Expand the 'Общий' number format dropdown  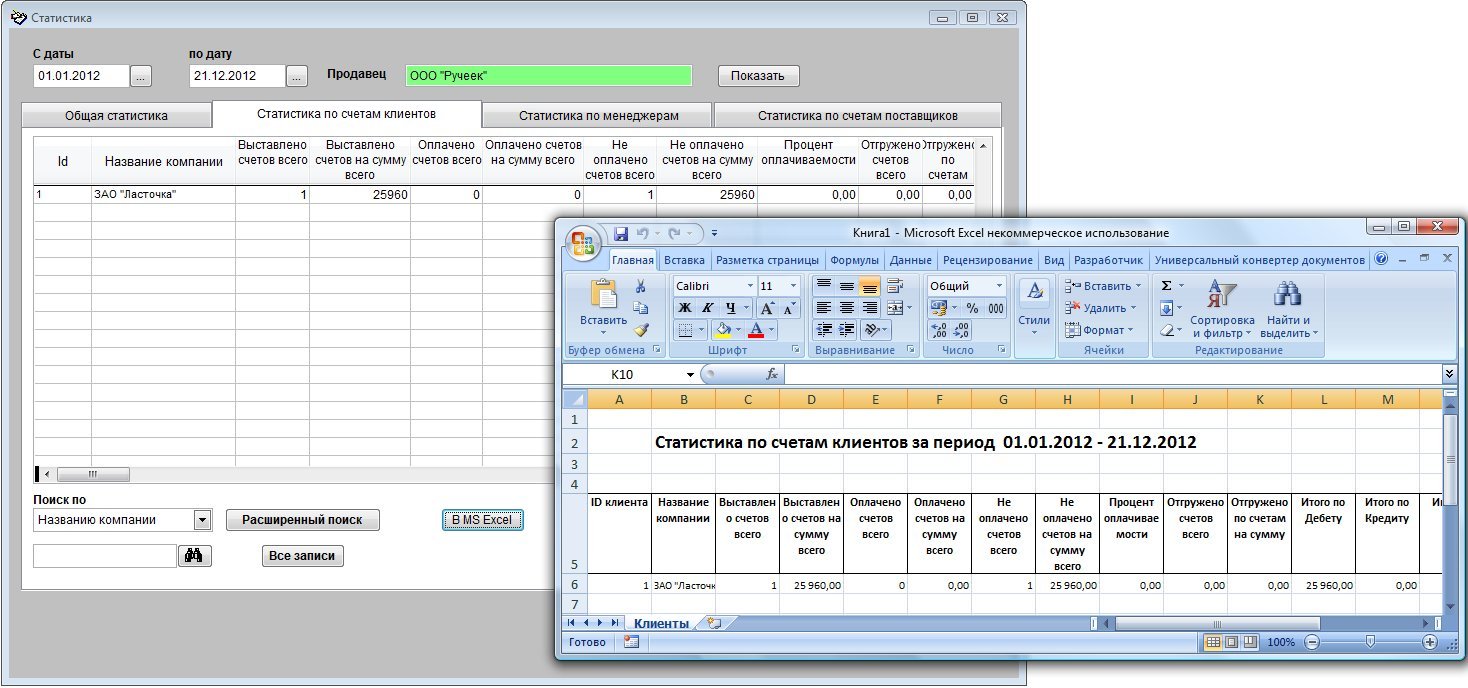point(998,286)
